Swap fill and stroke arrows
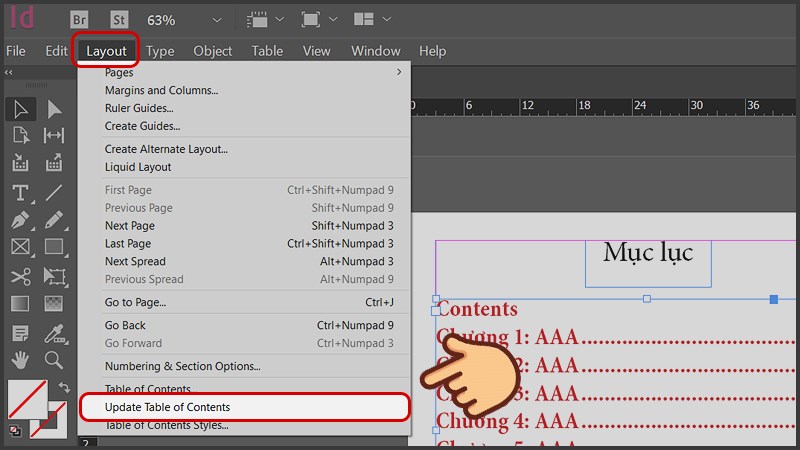 coord(64,388)
